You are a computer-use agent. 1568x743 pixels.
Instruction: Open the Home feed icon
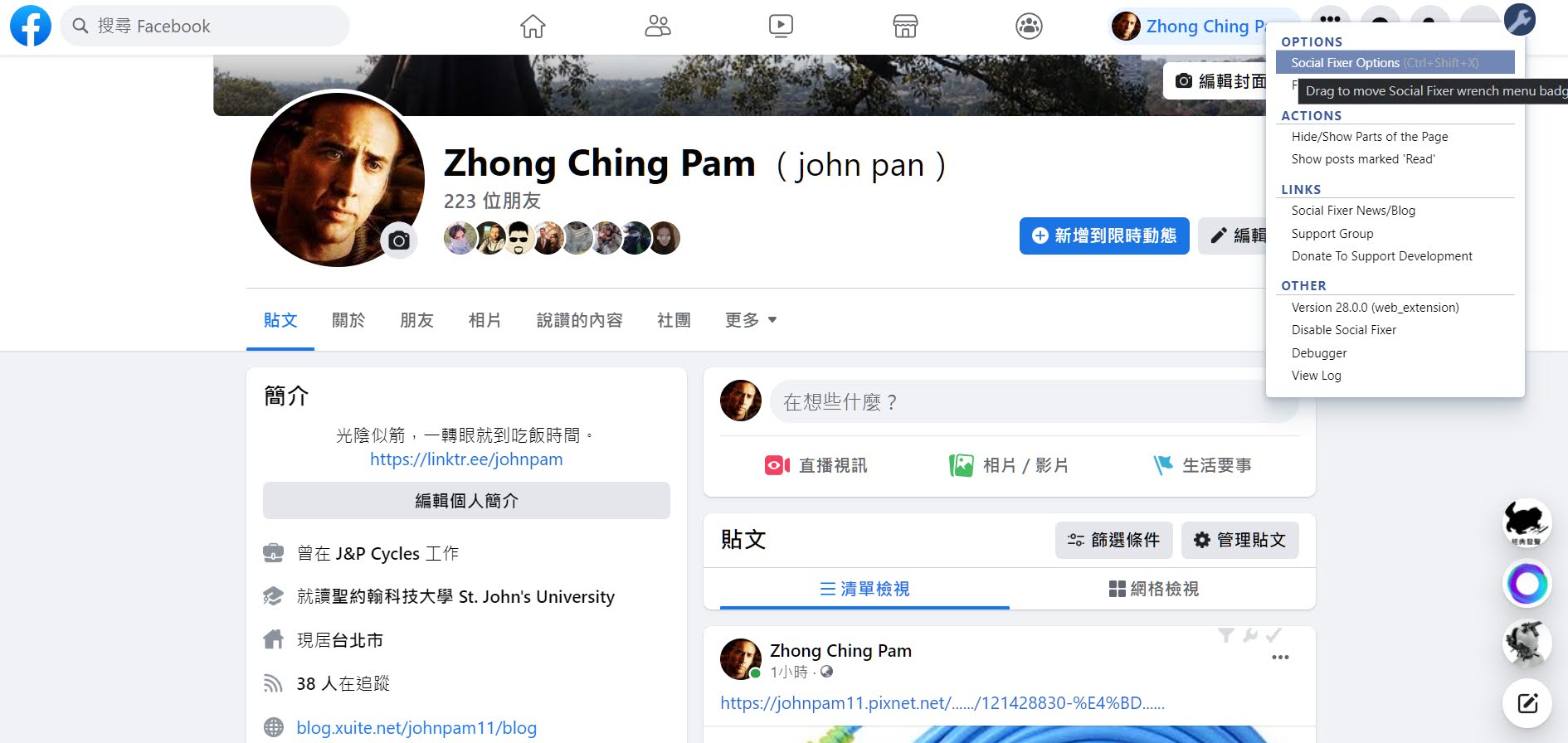coord(533,27)
